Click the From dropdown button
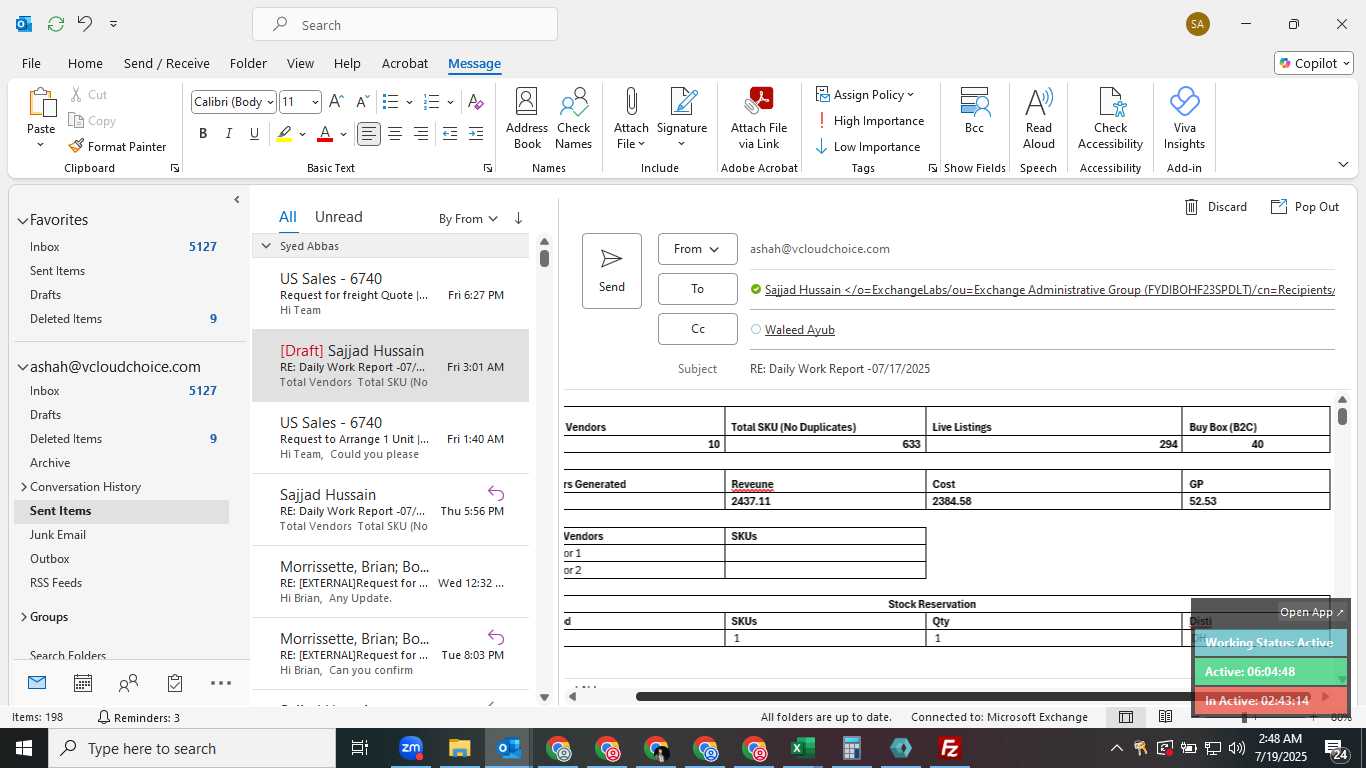 (x=697, y=249)
